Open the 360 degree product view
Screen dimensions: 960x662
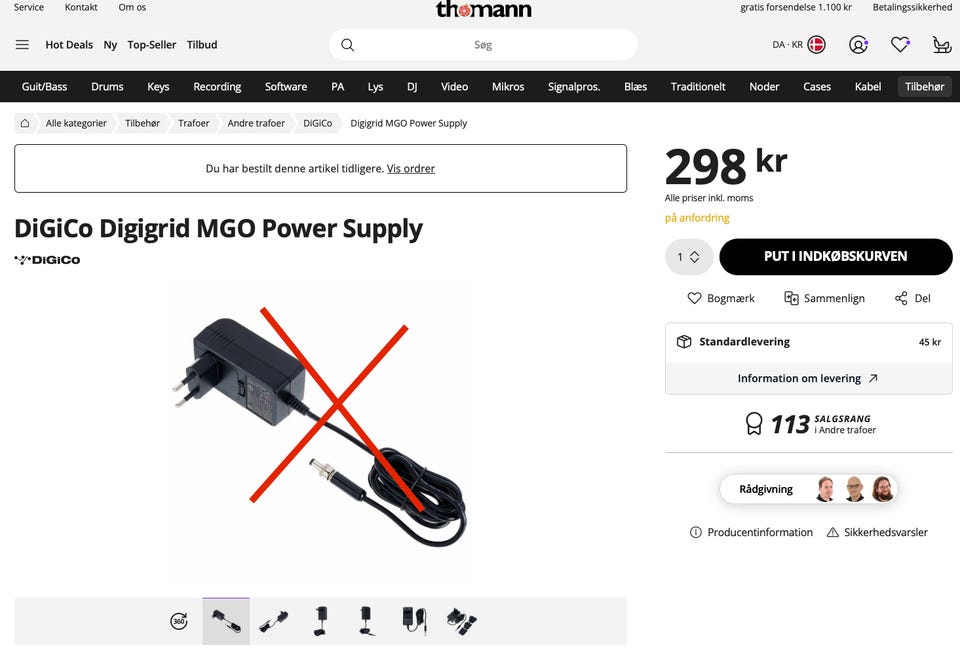click(179, 621)
